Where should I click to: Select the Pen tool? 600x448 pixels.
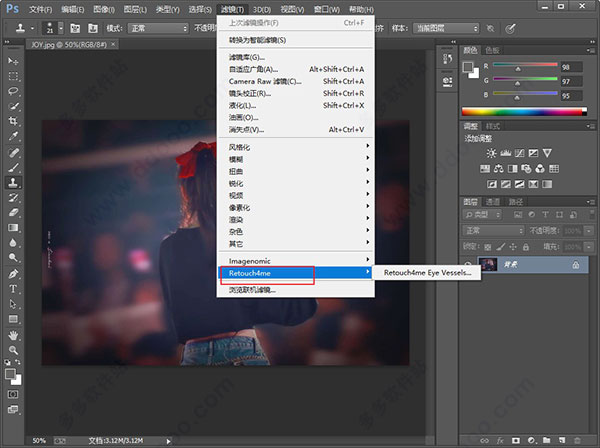click(x=14, y=273)
